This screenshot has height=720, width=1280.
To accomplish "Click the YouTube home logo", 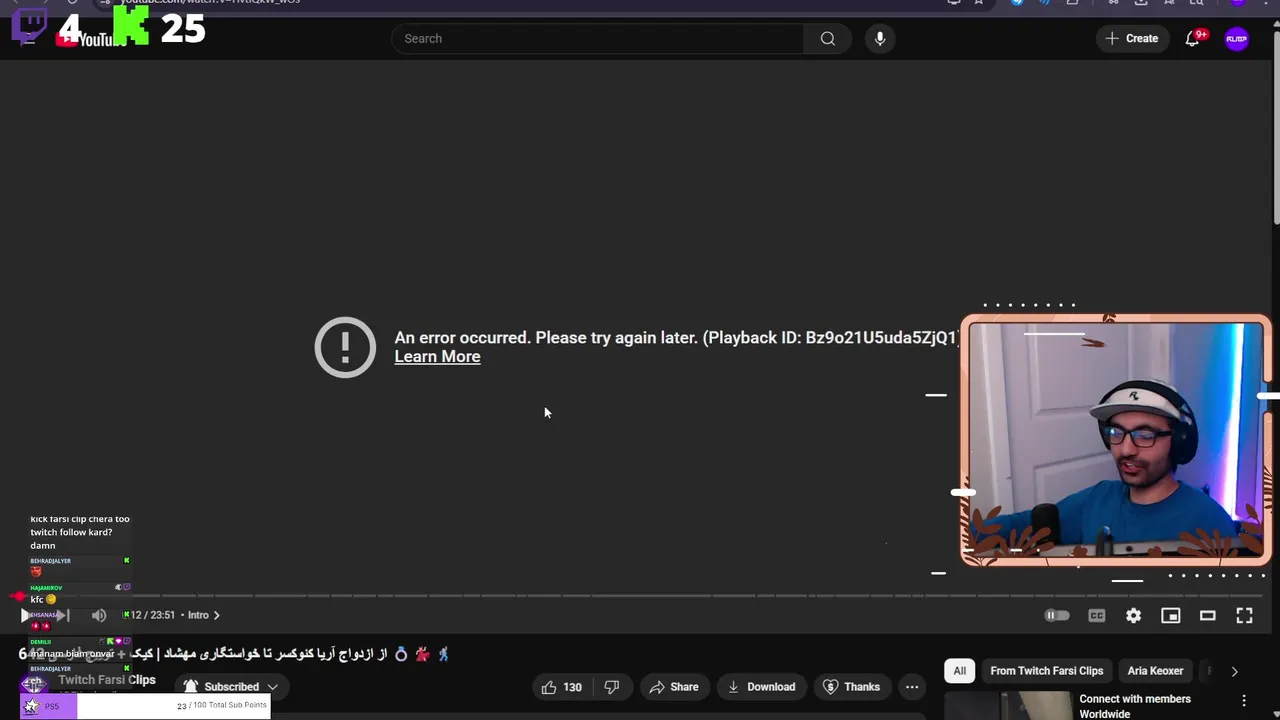I will (x=91, y=39).
